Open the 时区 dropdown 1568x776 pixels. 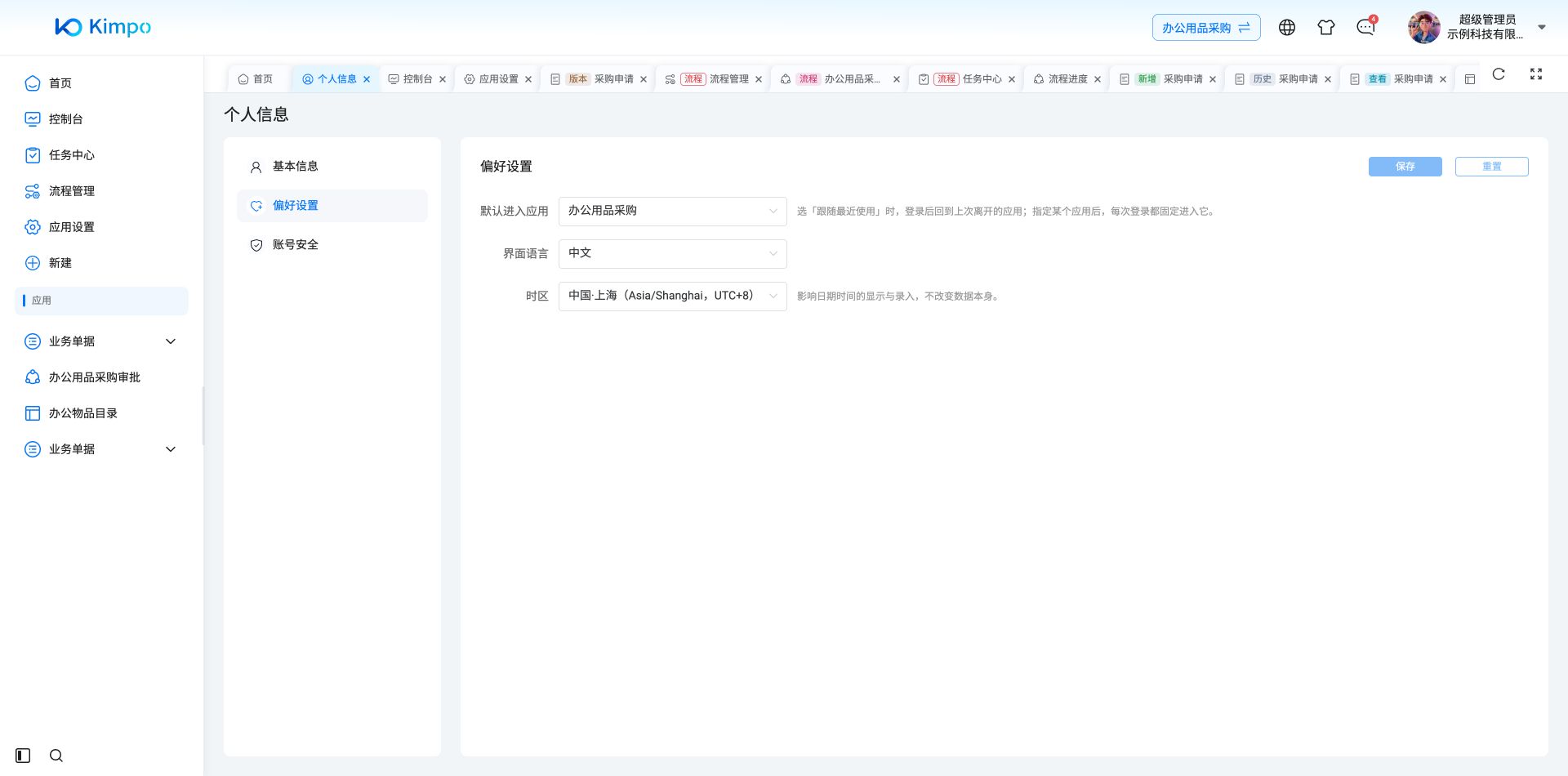[673, 297]
